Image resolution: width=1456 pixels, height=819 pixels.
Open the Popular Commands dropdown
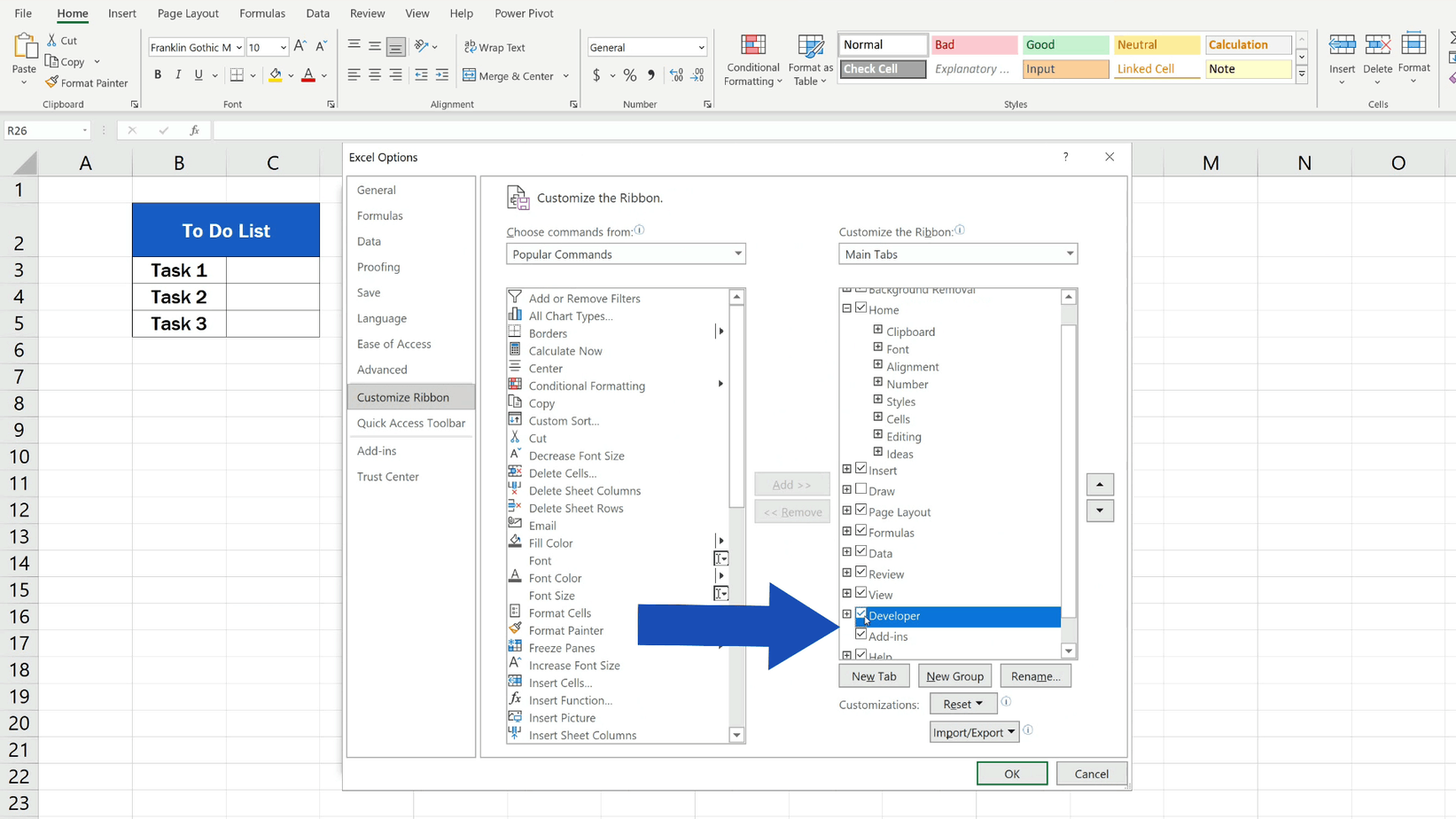[x=625, y=253]
